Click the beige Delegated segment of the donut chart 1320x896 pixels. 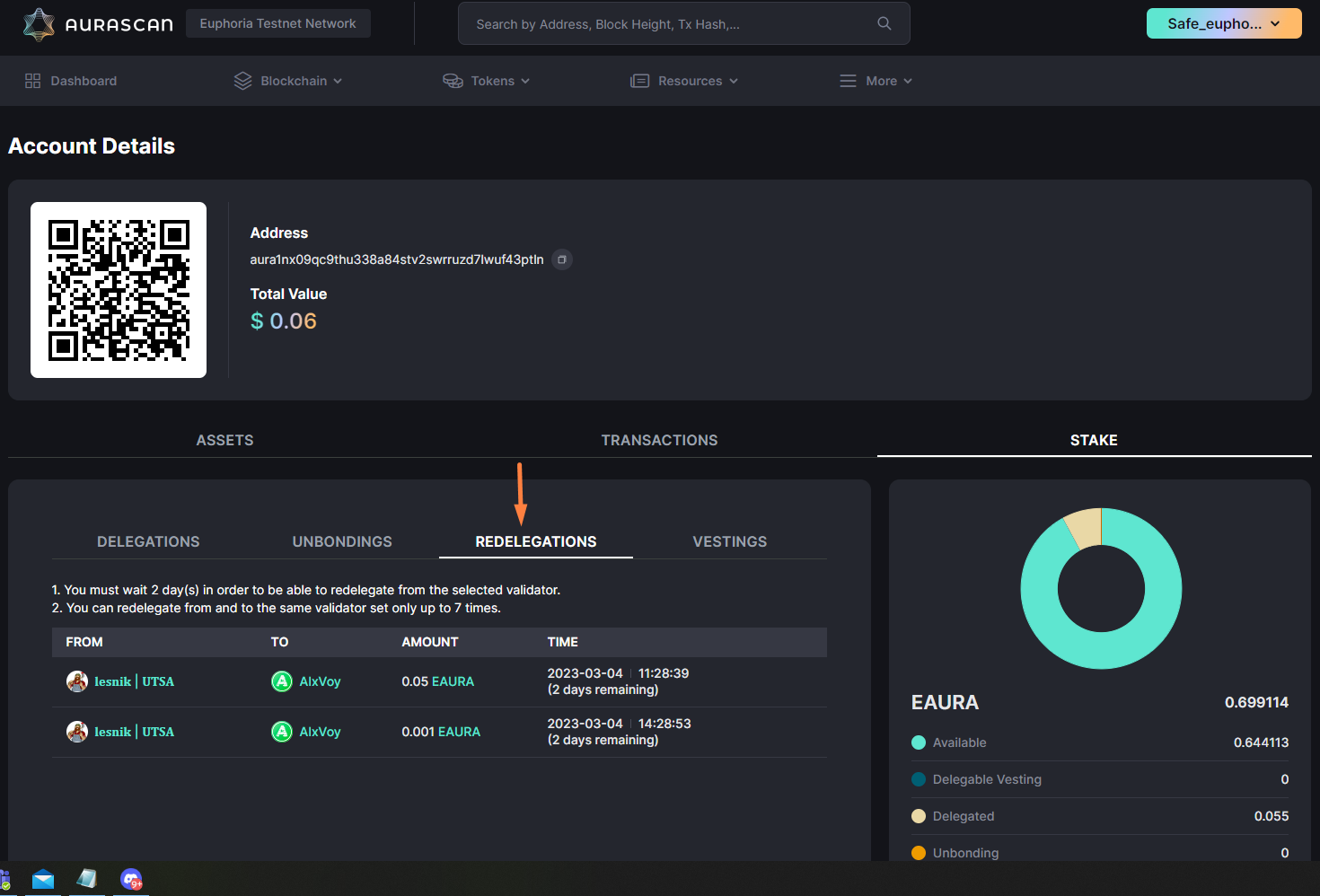1086,528
